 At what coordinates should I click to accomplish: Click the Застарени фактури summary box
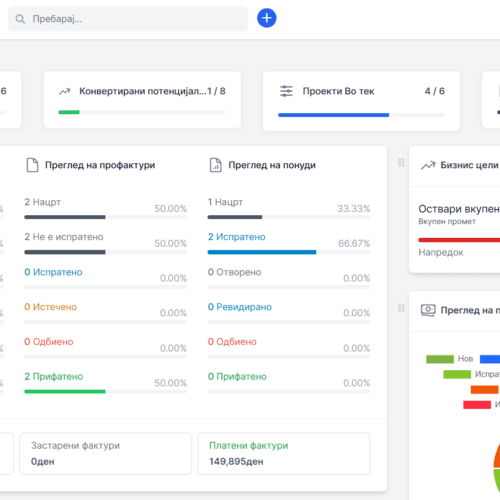tap(106, 454)
